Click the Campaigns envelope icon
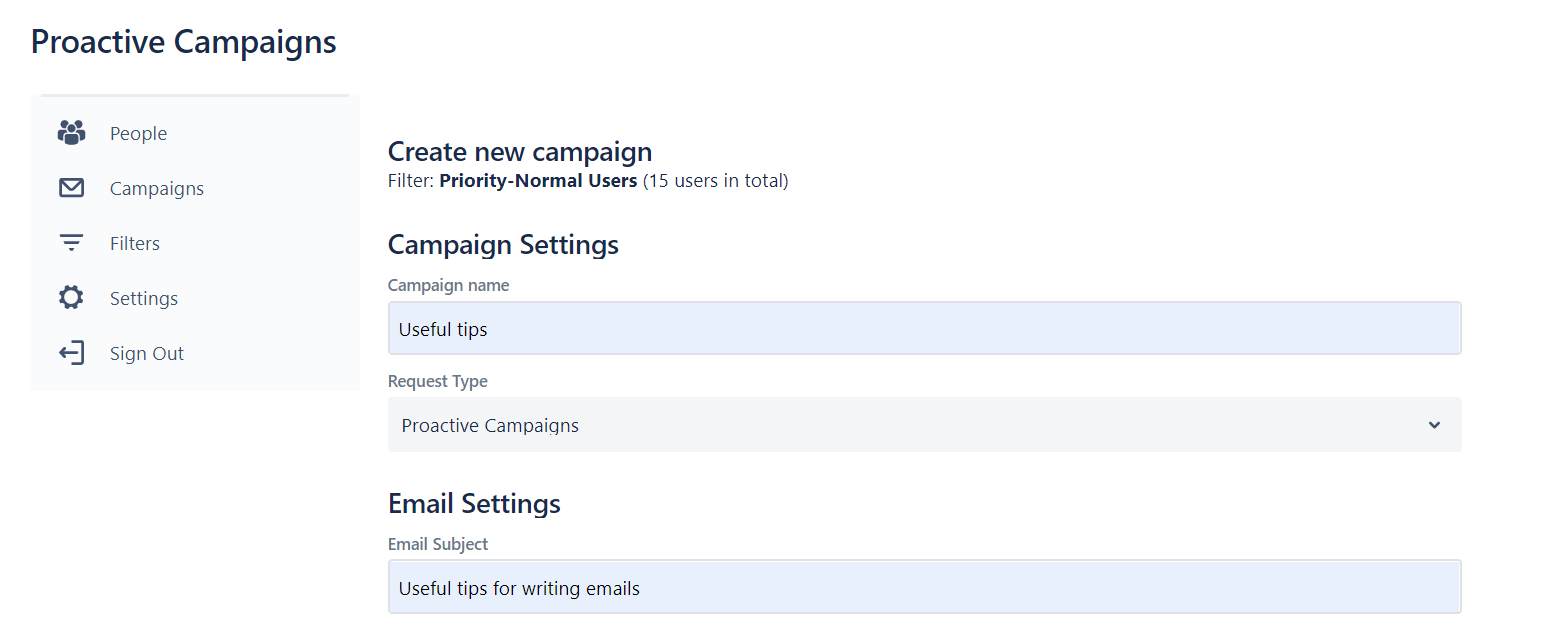 pos(71,188)
